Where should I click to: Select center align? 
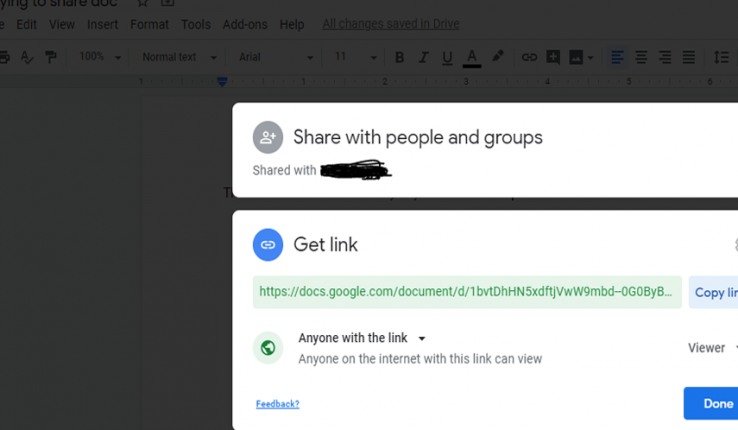coord(641,57)
